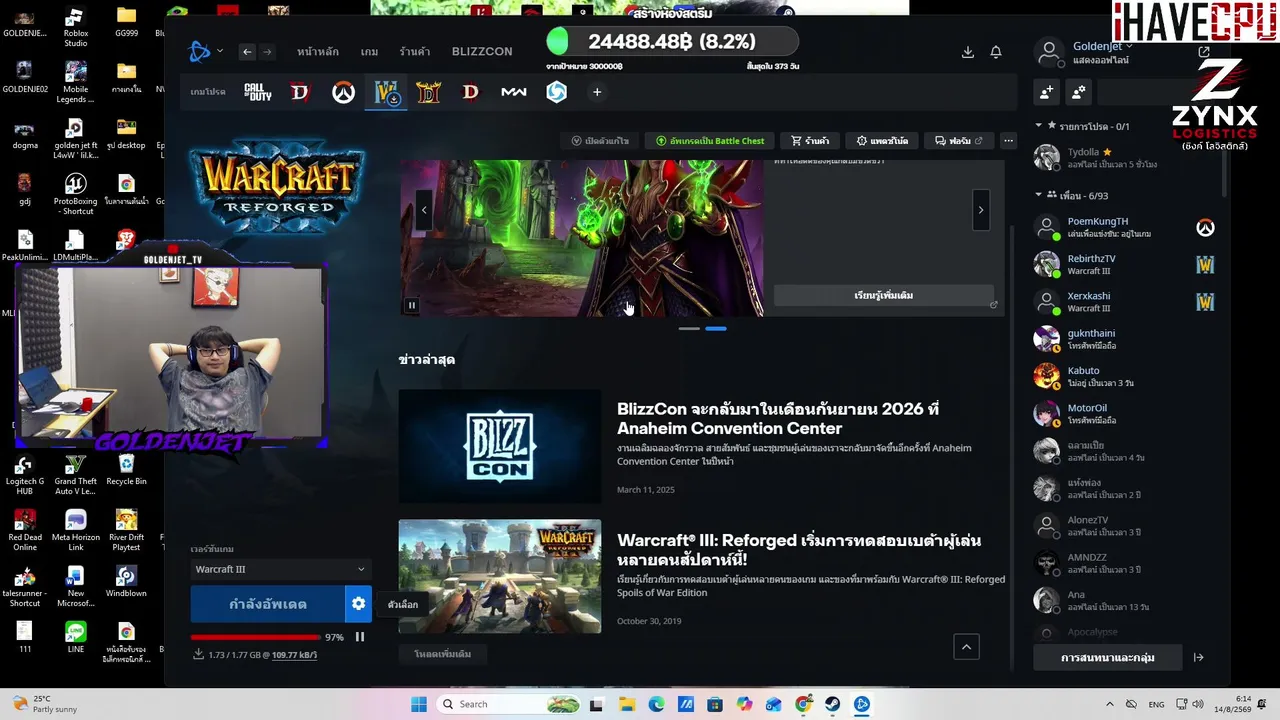Click the blue กำลังอัพเดต updating button
Viewport: 1280px width, 720px height.
point(268,604)
